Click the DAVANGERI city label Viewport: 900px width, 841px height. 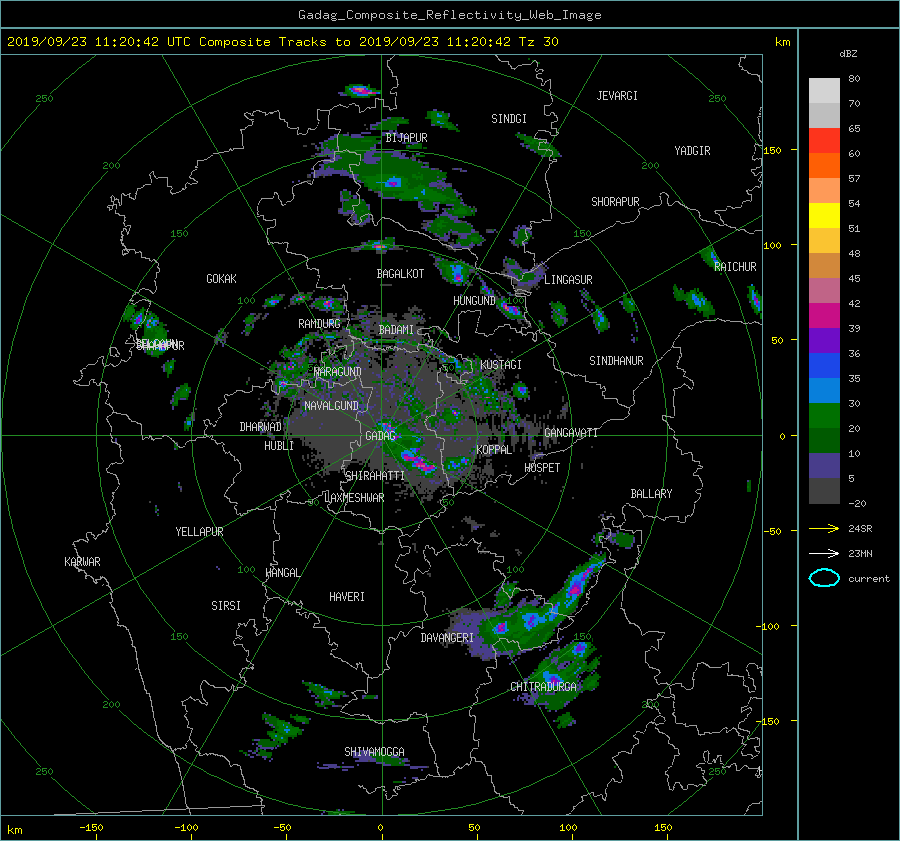point(447,638)
